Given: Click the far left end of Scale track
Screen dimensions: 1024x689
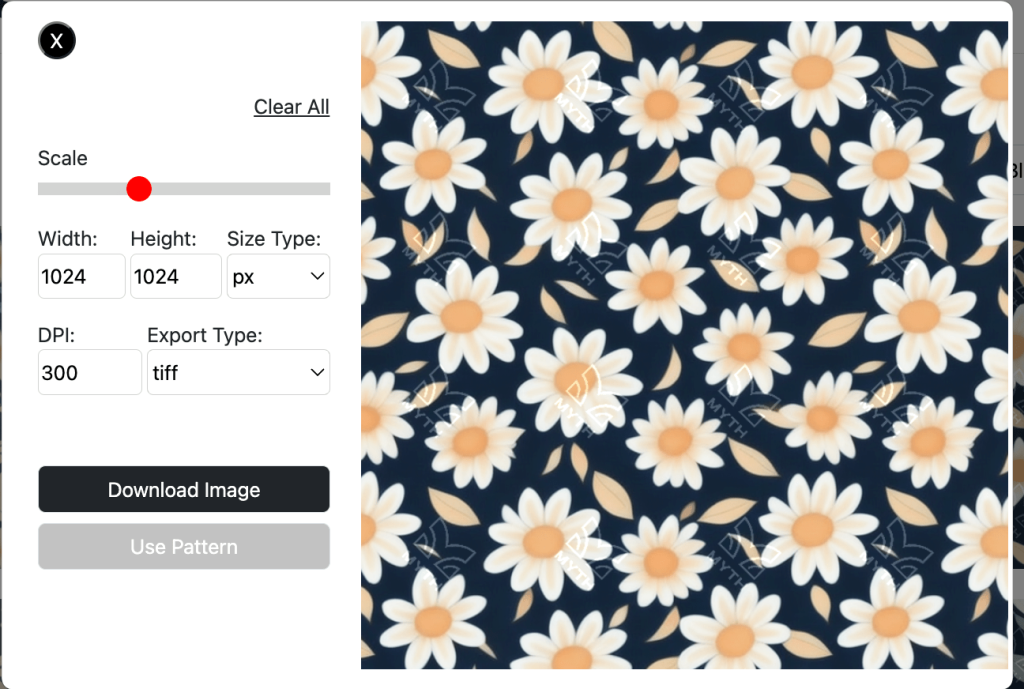Looking at the screenshot, I should pos(41,189).
